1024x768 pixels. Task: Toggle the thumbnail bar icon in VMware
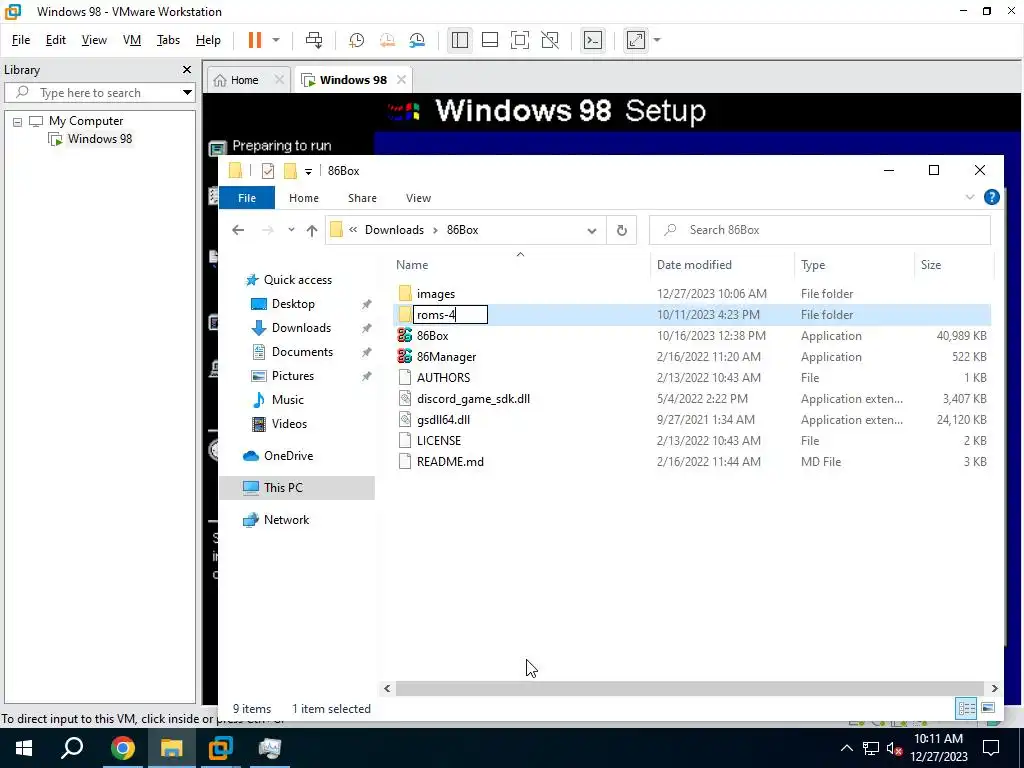click(490, 40)
